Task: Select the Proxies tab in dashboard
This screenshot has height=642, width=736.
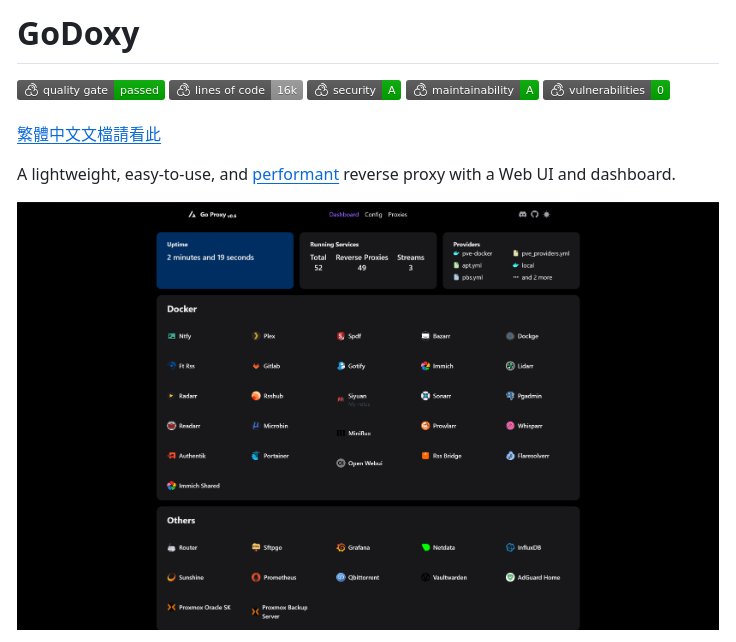Action: (397, 214)
